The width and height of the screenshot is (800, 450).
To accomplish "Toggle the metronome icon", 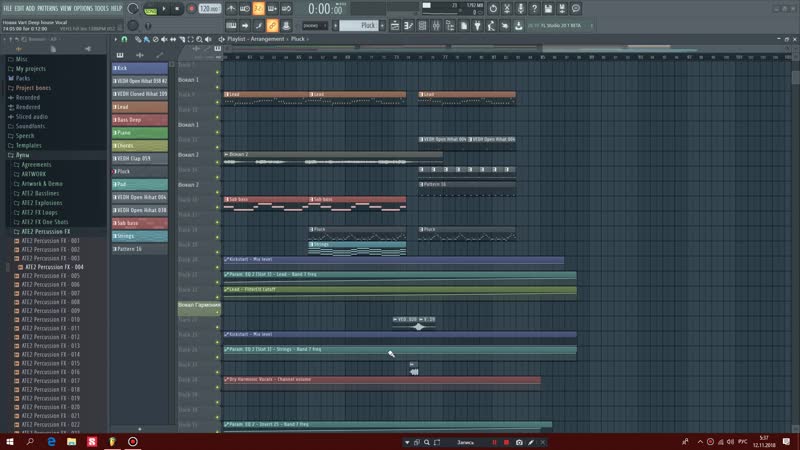I will 231,9.
